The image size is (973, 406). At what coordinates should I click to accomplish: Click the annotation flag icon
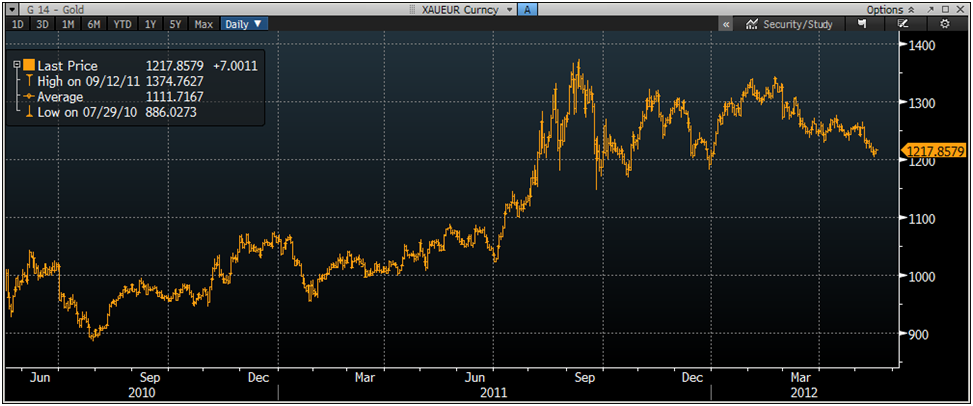[861, 23]
